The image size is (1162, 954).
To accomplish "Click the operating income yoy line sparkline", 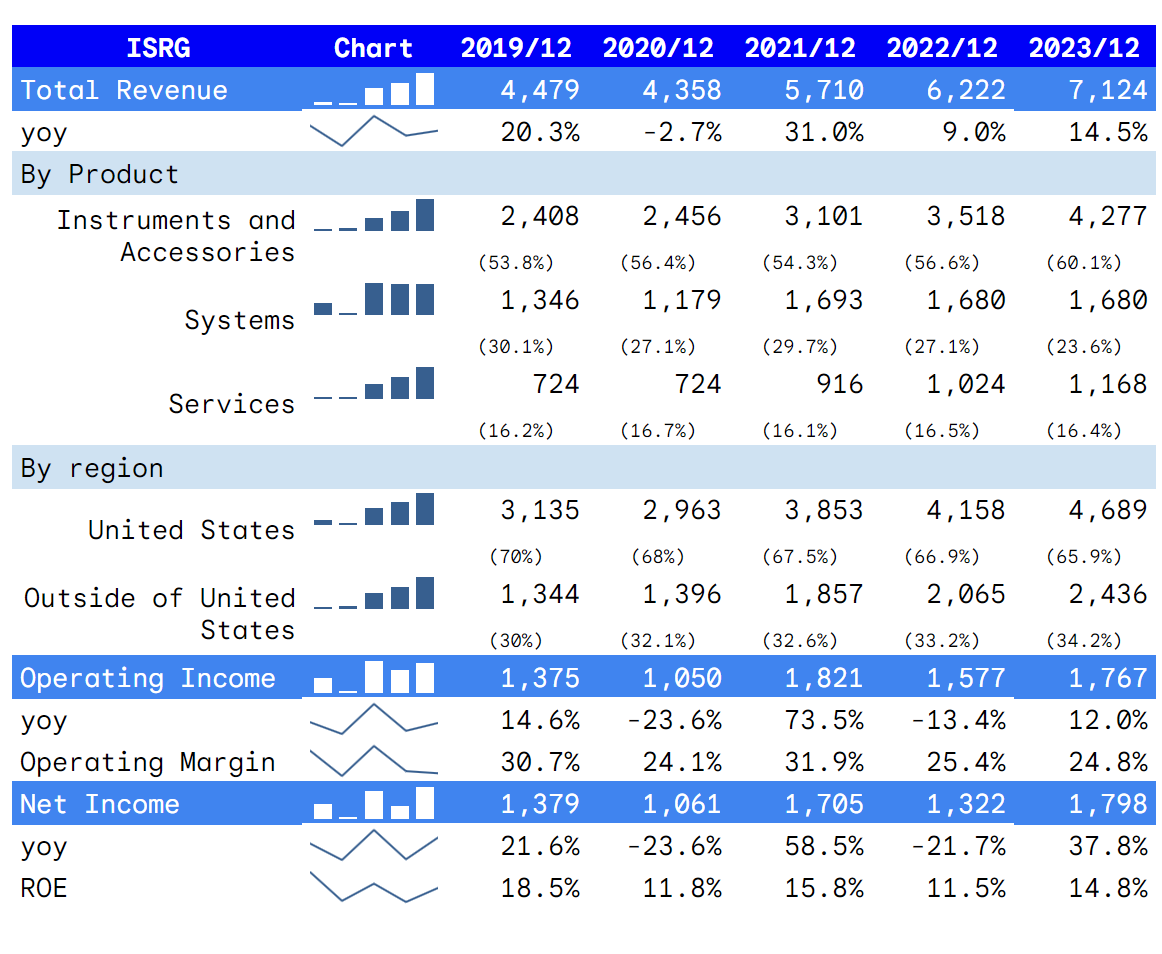I will [374, 719].
